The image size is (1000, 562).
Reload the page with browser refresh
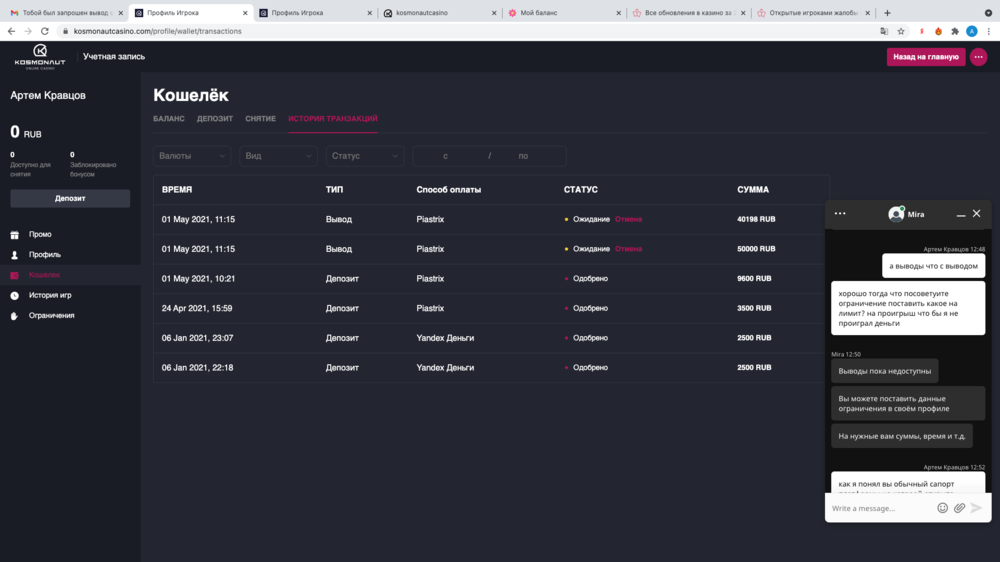(45, 31)
